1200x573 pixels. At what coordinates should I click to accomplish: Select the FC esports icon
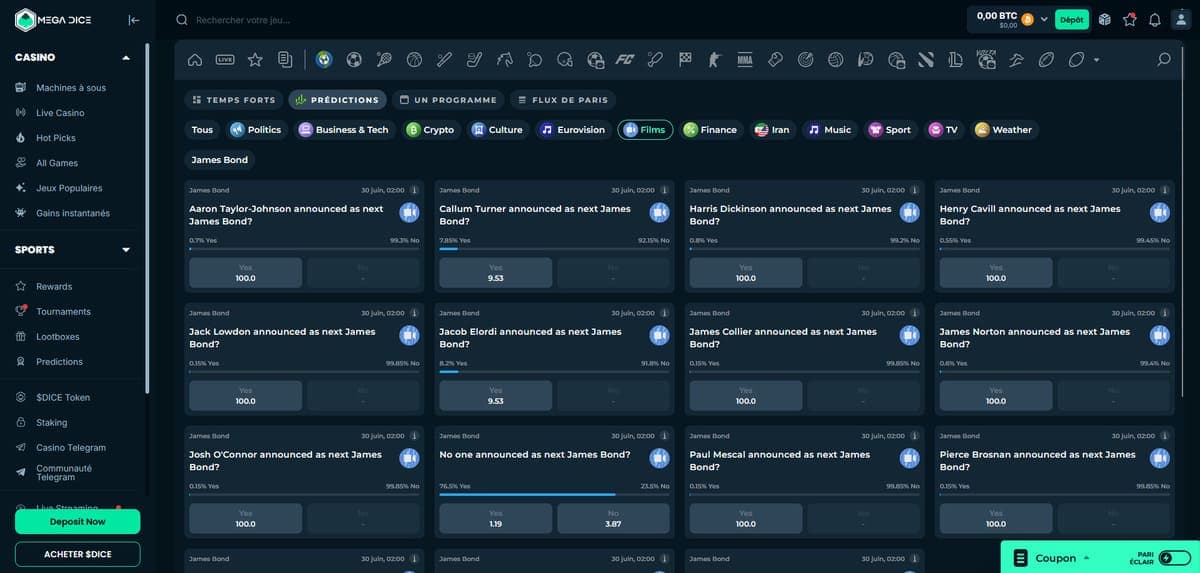click(x=625, y=60)
